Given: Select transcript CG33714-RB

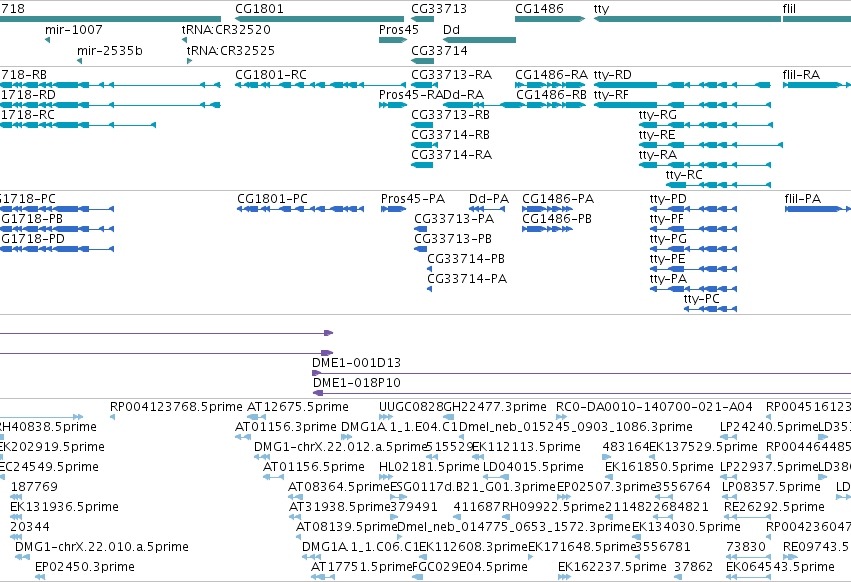Looking at the screenshot, I should (x=424, y=145).
